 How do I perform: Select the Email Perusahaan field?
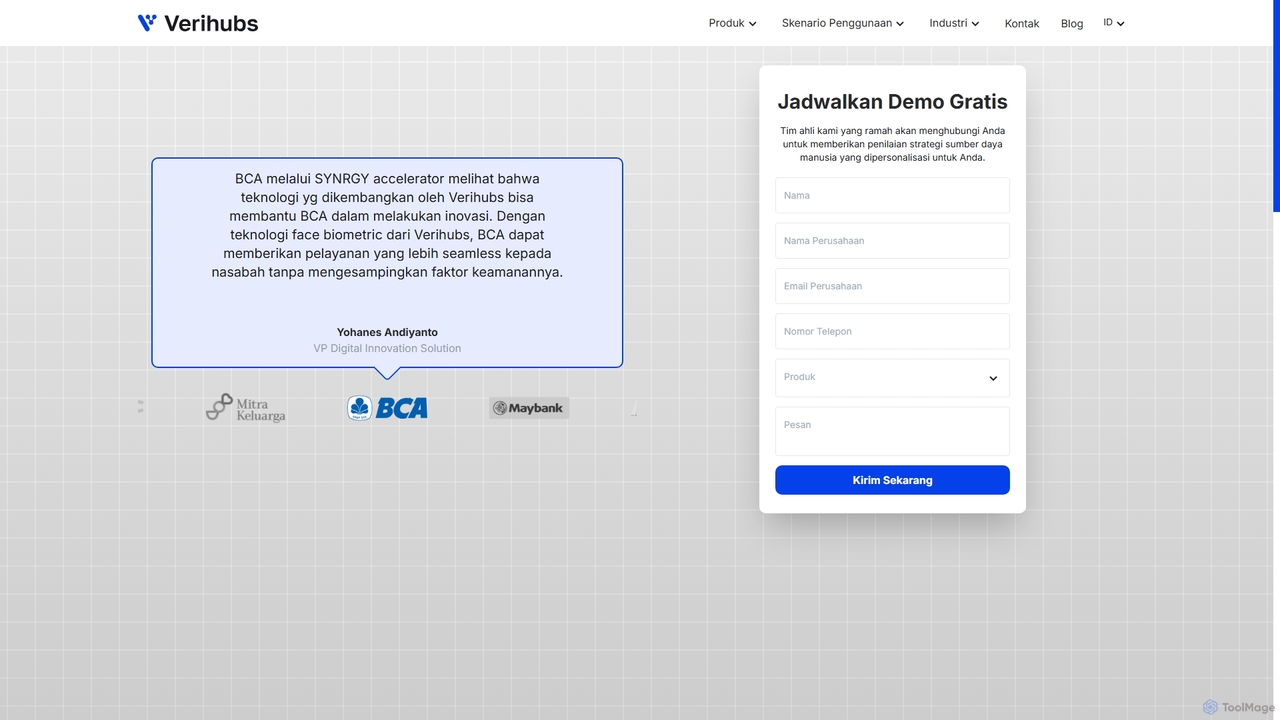coord(892,286)
